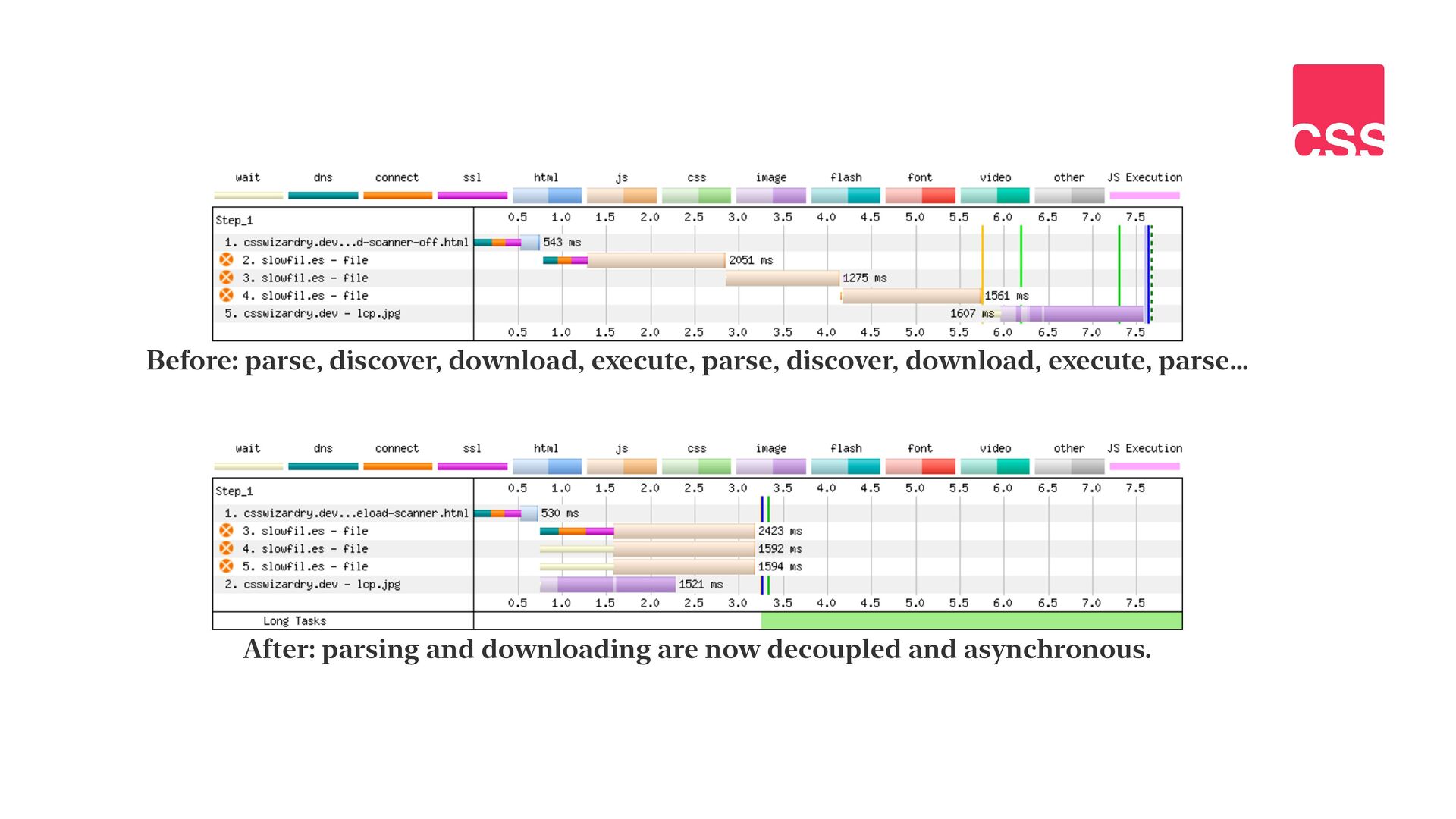Click the '2051 ms' timing label
This screenshot has width=1456, height=819.
pyautogui.click(x=751, y=260)
